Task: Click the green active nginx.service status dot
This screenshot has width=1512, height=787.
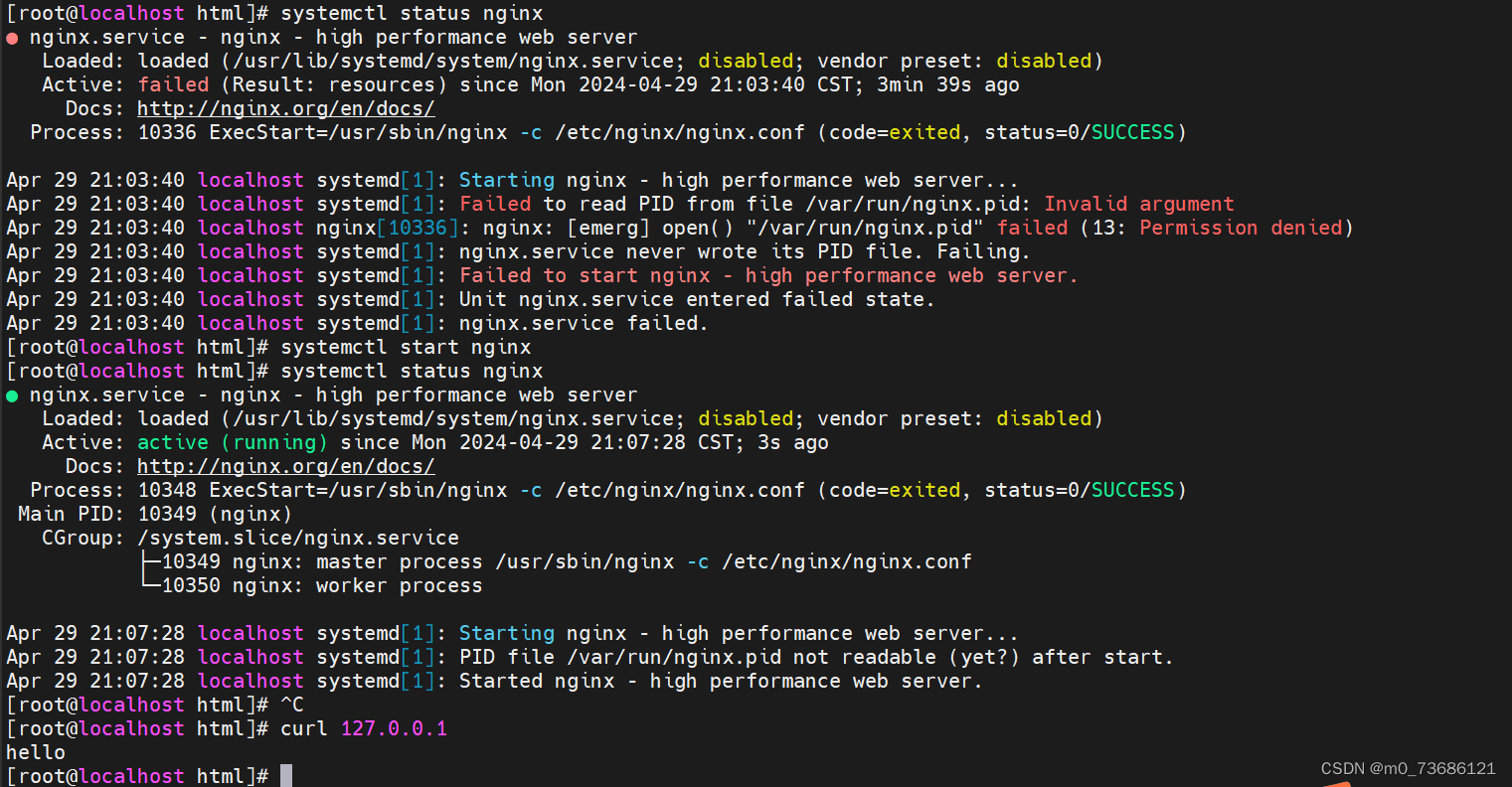Action: (11, 393)
